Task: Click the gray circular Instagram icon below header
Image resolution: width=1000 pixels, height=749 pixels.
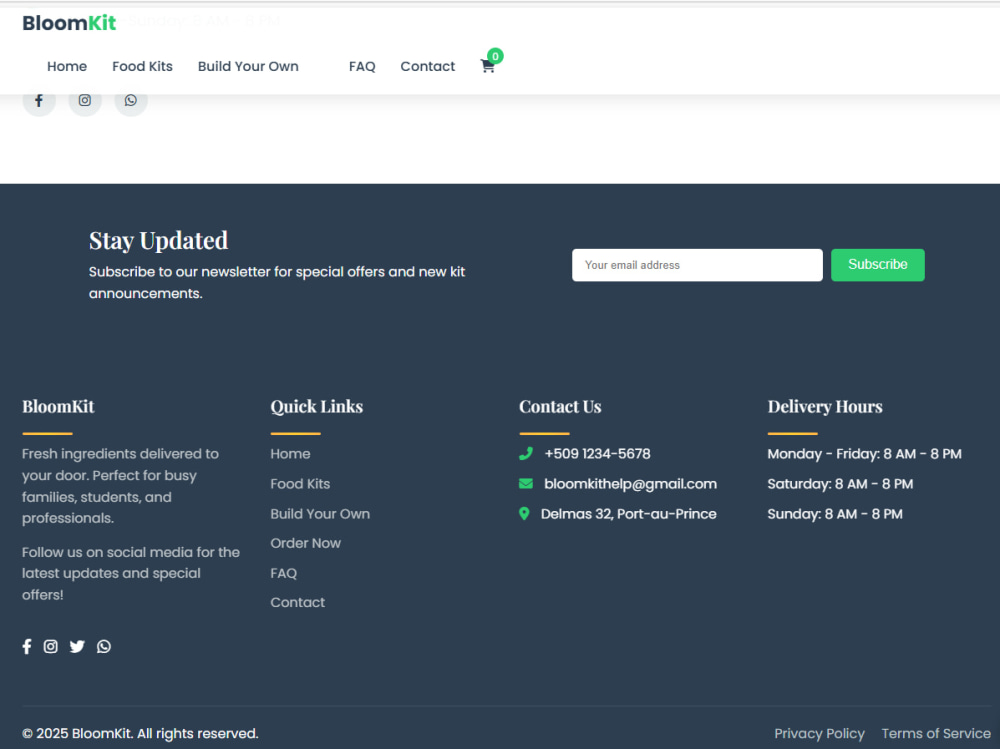Action: pos(85,100)
